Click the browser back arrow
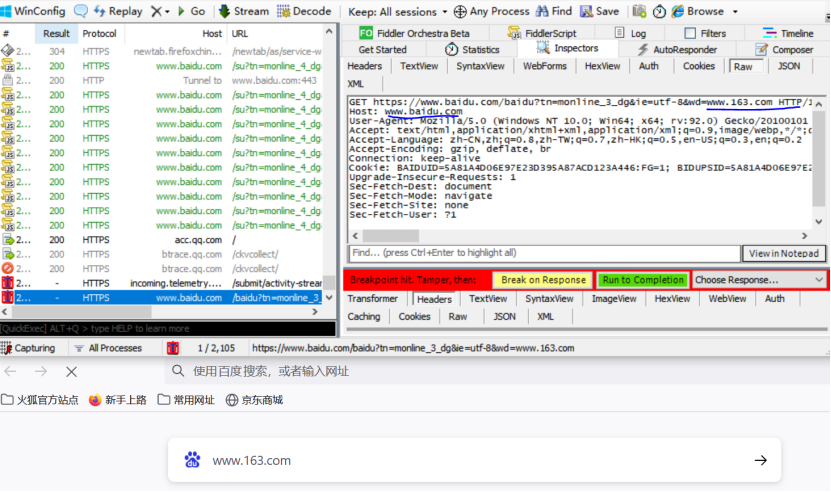The image size is (831, 492). coord(11,371)
